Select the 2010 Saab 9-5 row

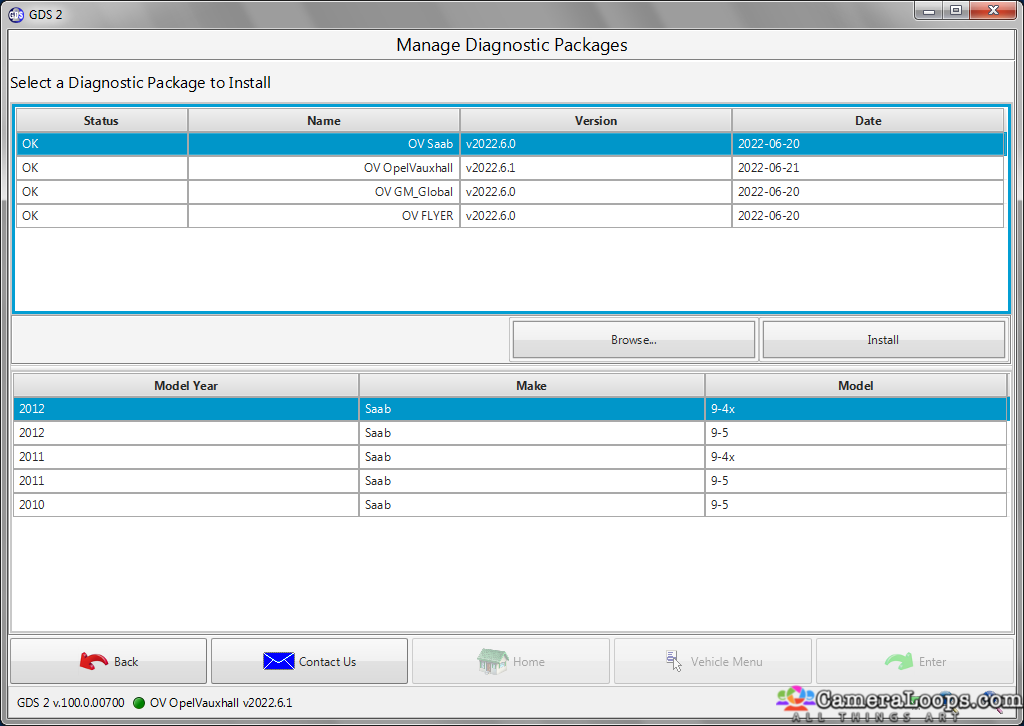pyautogui.click(x=510, y=505)
